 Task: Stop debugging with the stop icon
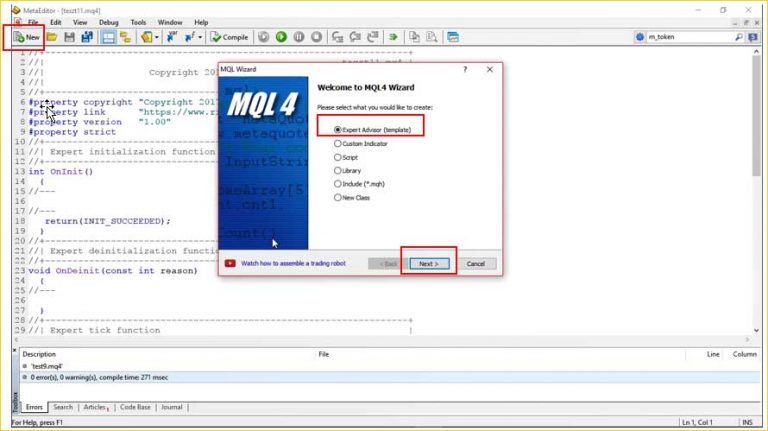point(316,37)
